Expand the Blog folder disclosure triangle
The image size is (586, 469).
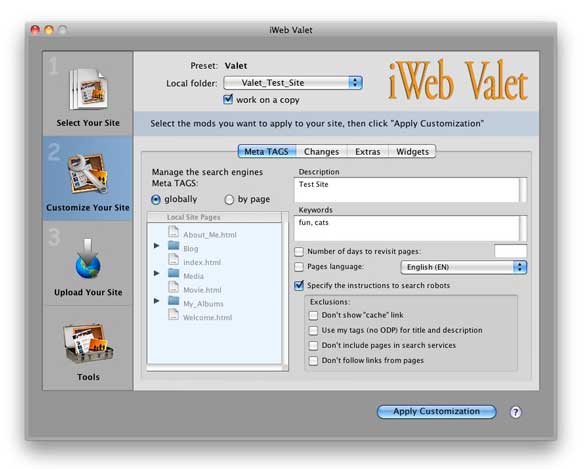click(157, 246)
